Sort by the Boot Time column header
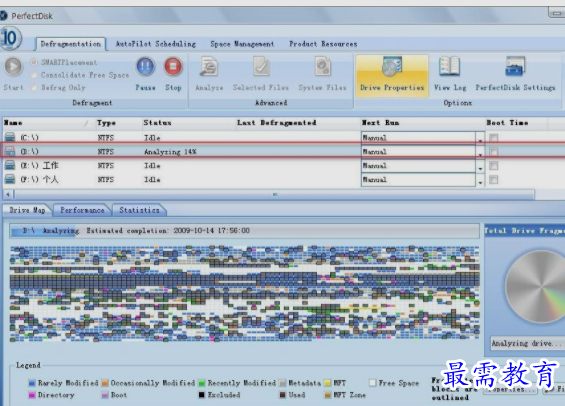565x406 pixels. [516, 123]
